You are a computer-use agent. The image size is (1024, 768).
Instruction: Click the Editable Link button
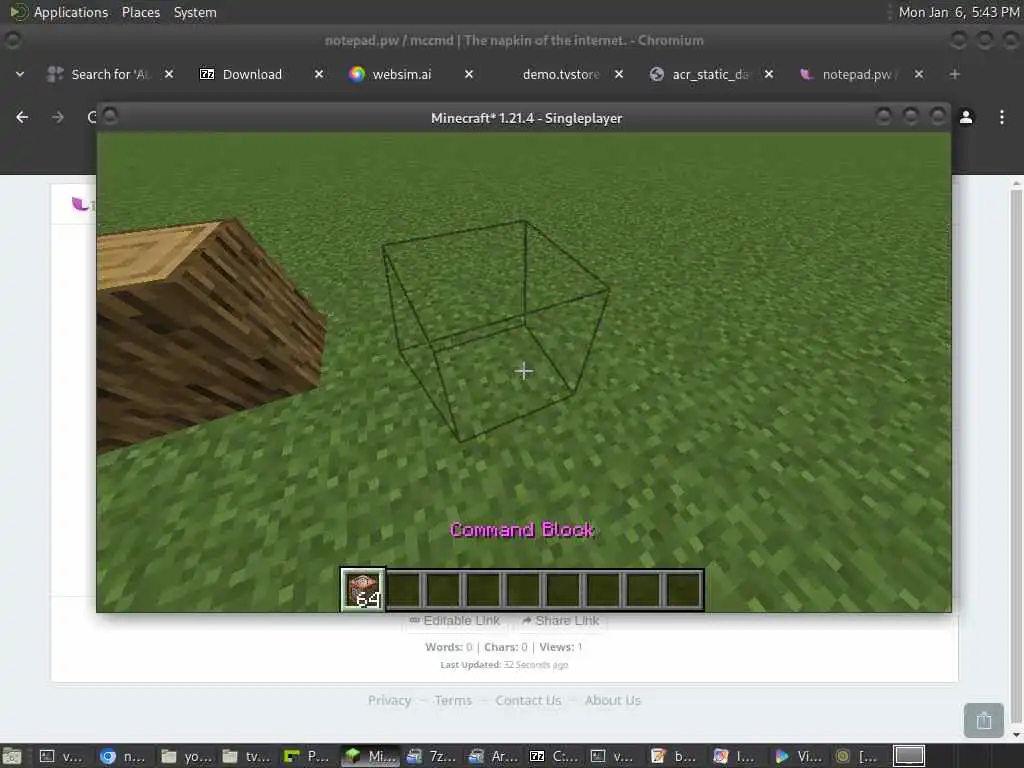[455, 620]
